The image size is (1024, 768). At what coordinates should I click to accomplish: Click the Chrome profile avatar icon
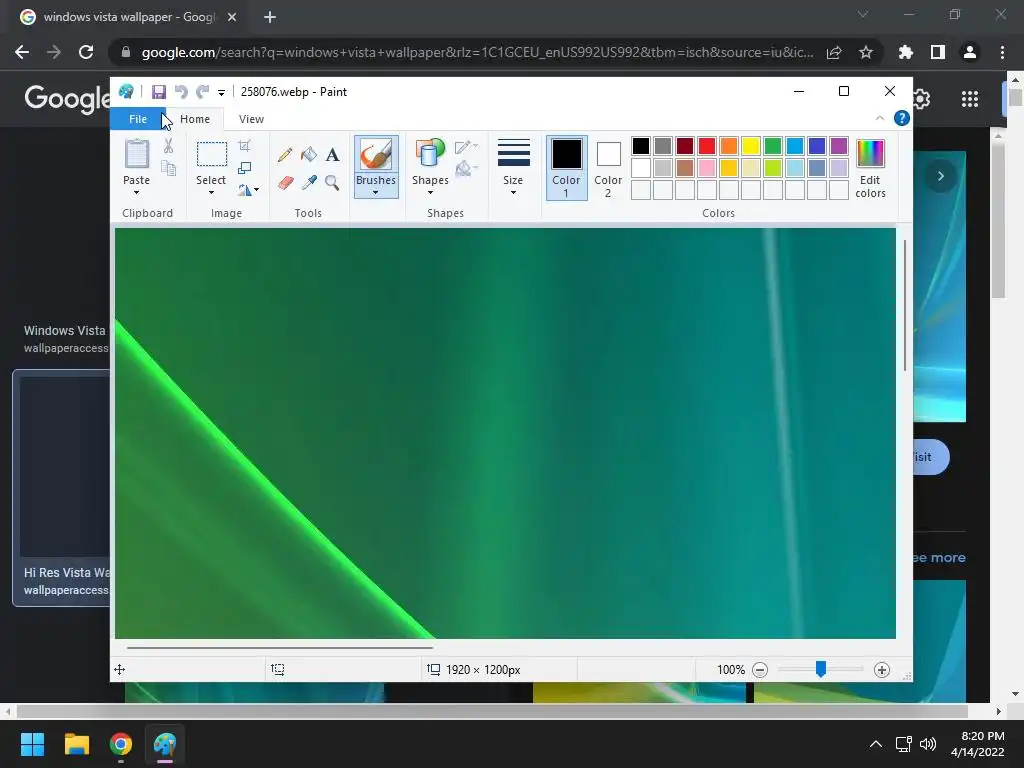tap(970, 52)
